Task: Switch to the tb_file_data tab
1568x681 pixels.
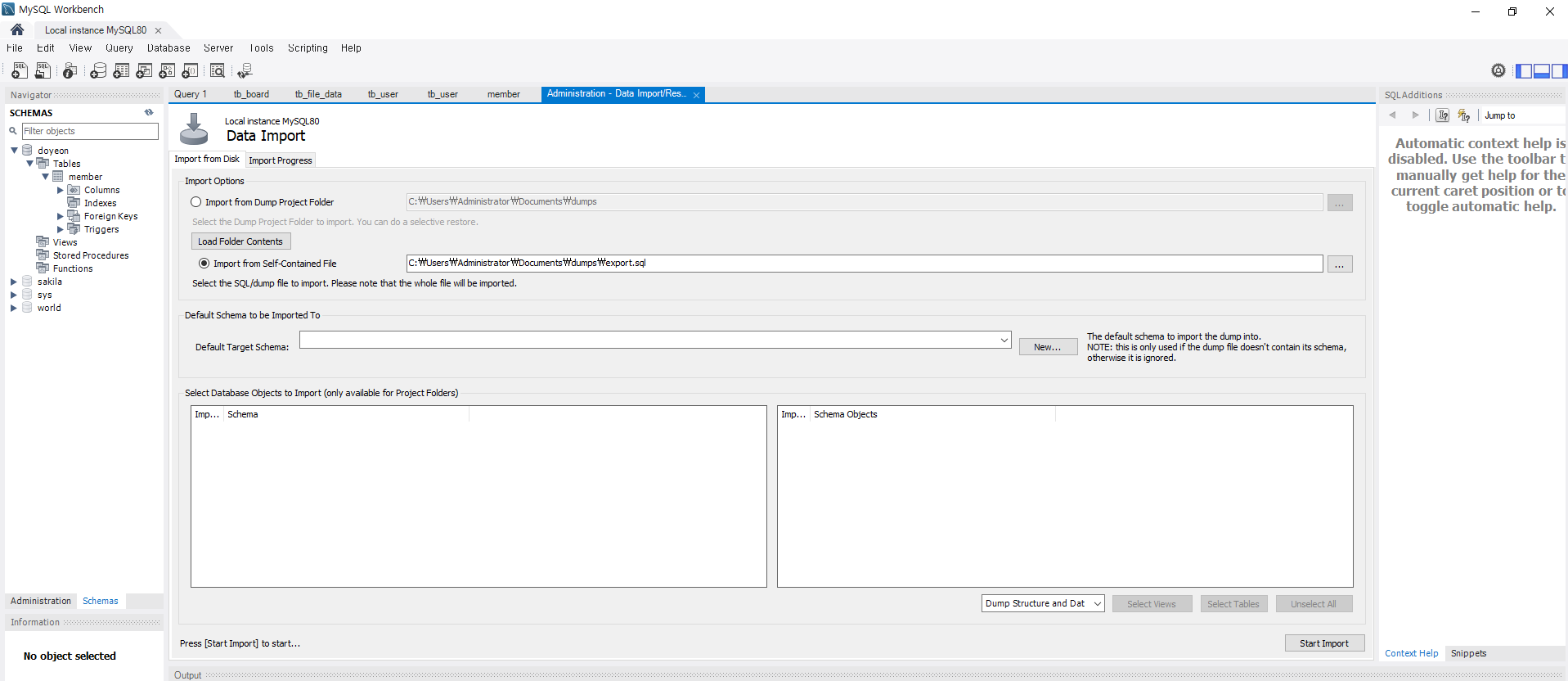Action: tap(318, 94)
